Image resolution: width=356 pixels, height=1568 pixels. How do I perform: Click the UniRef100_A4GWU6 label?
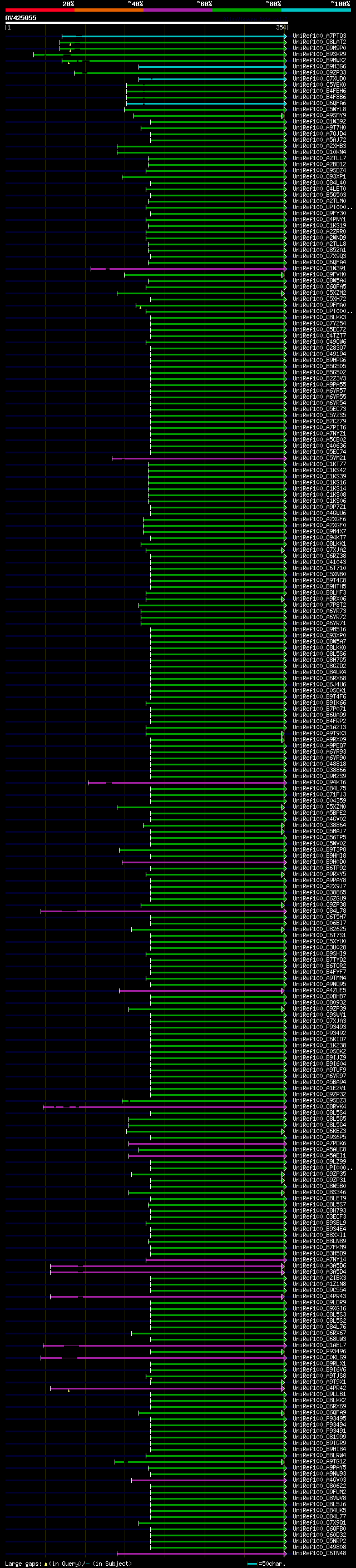point(319,512)
